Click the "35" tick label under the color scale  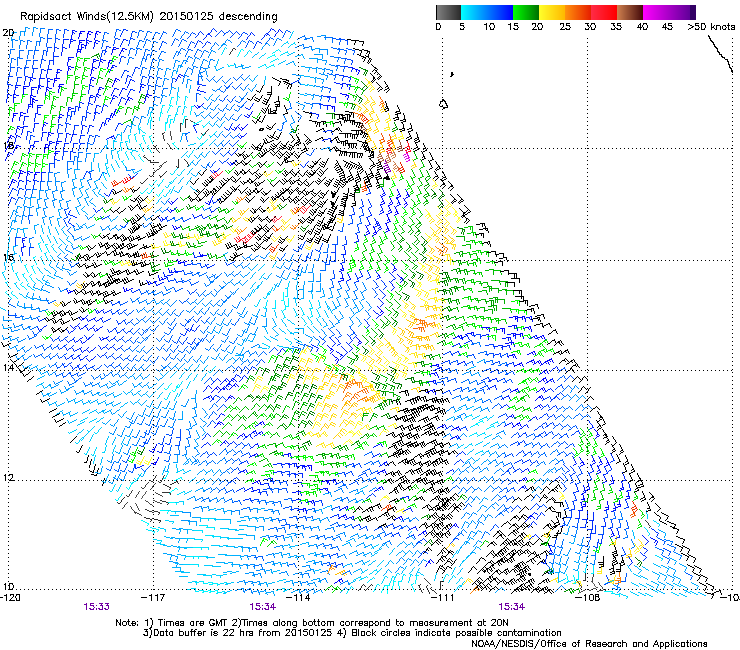coord(616,27)
